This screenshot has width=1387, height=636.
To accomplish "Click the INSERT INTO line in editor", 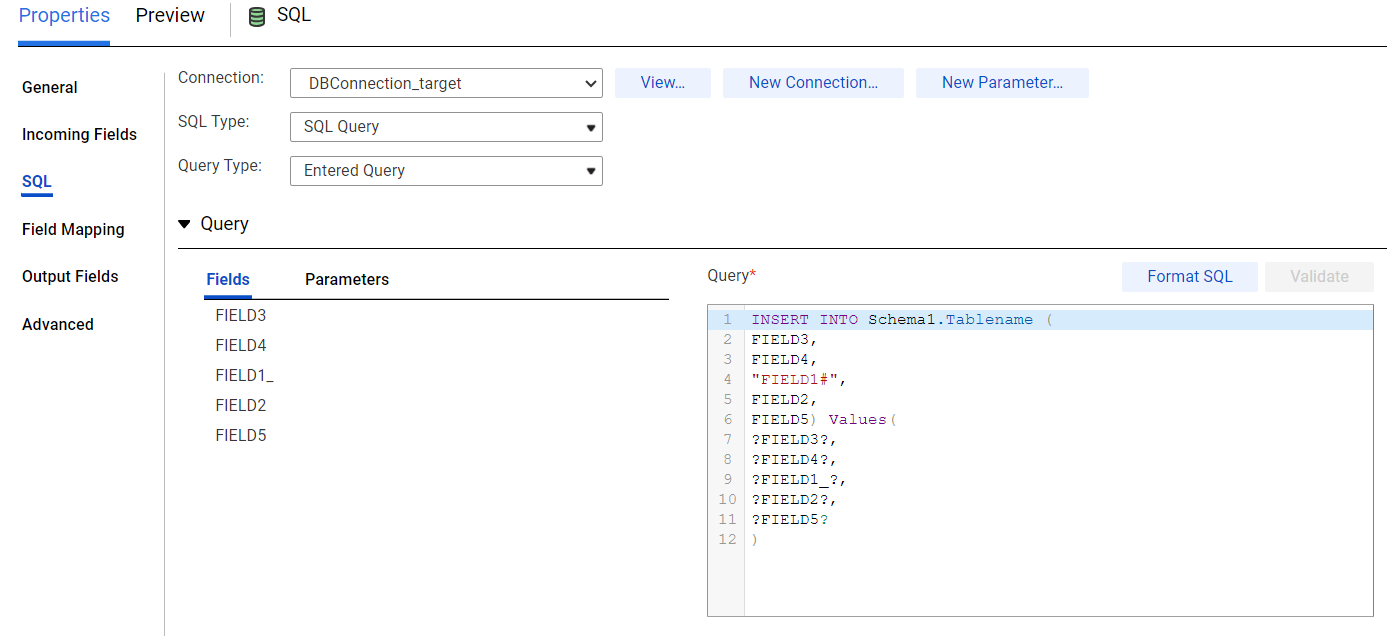I will point(902,320).
